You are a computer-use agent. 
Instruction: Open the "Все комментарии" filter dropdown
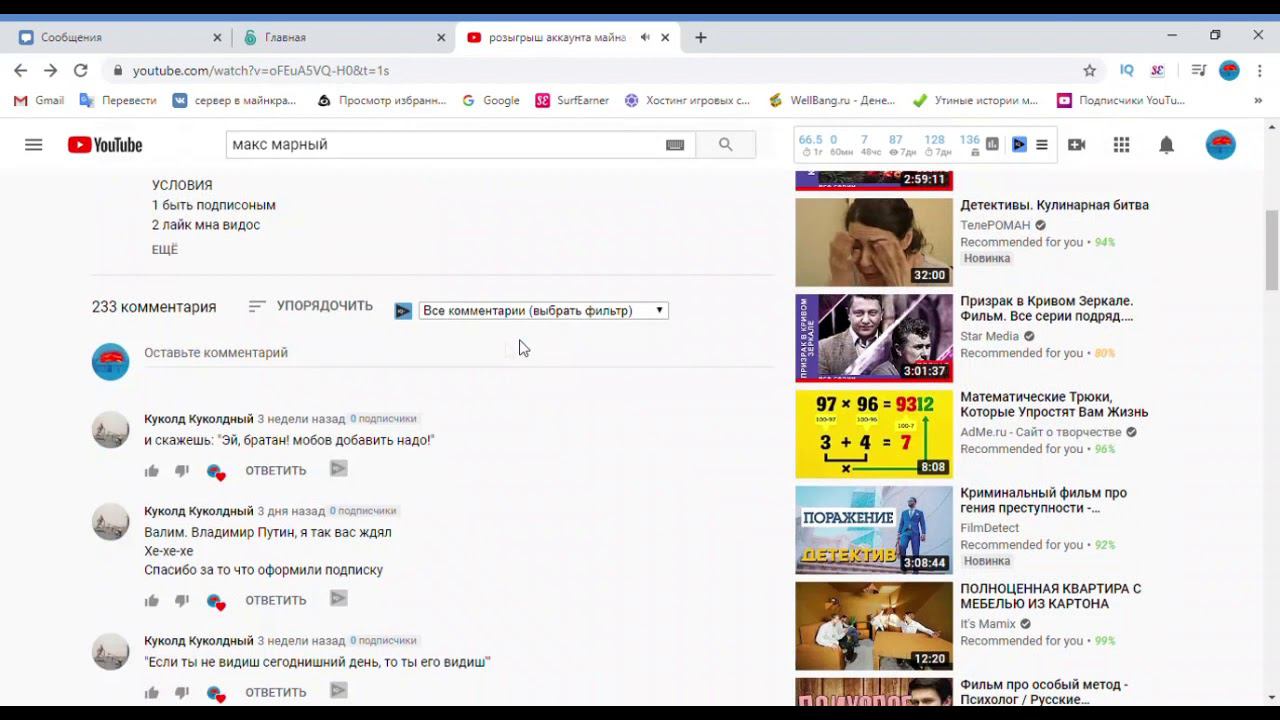pyautogui.click(x=543, y=311)
